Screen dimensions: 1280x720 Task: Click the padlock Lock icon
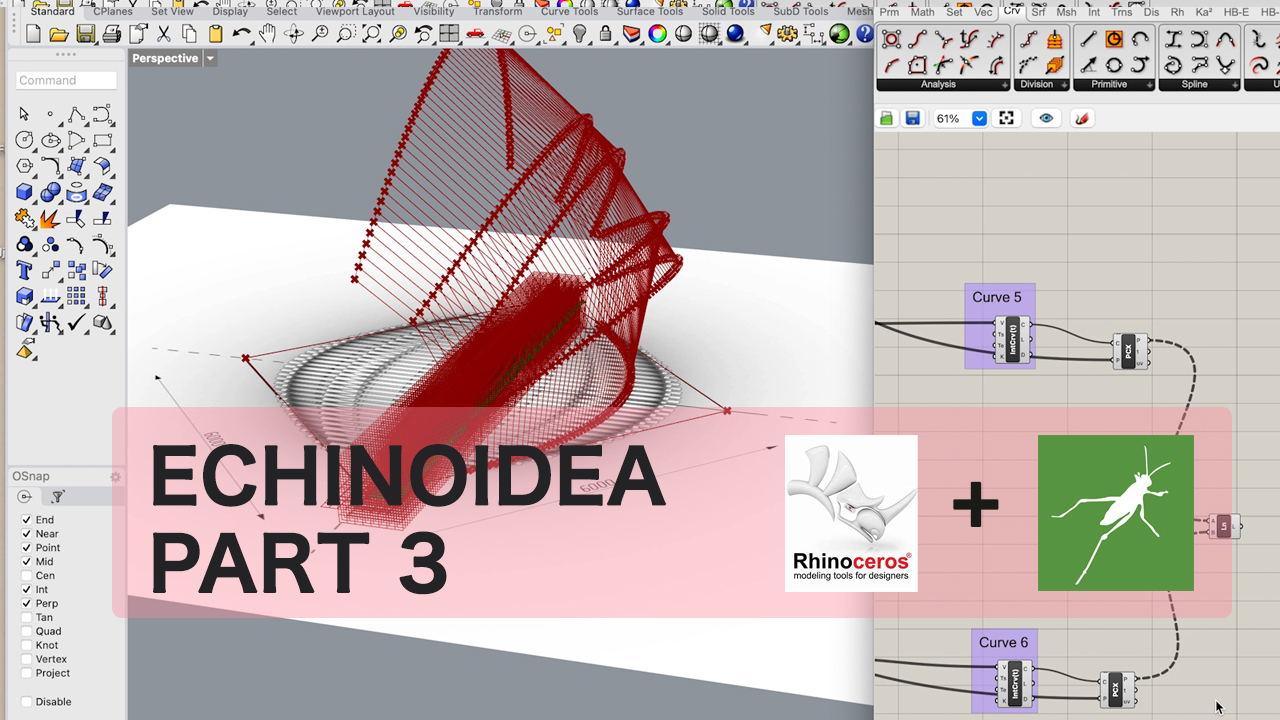[605, 34]
